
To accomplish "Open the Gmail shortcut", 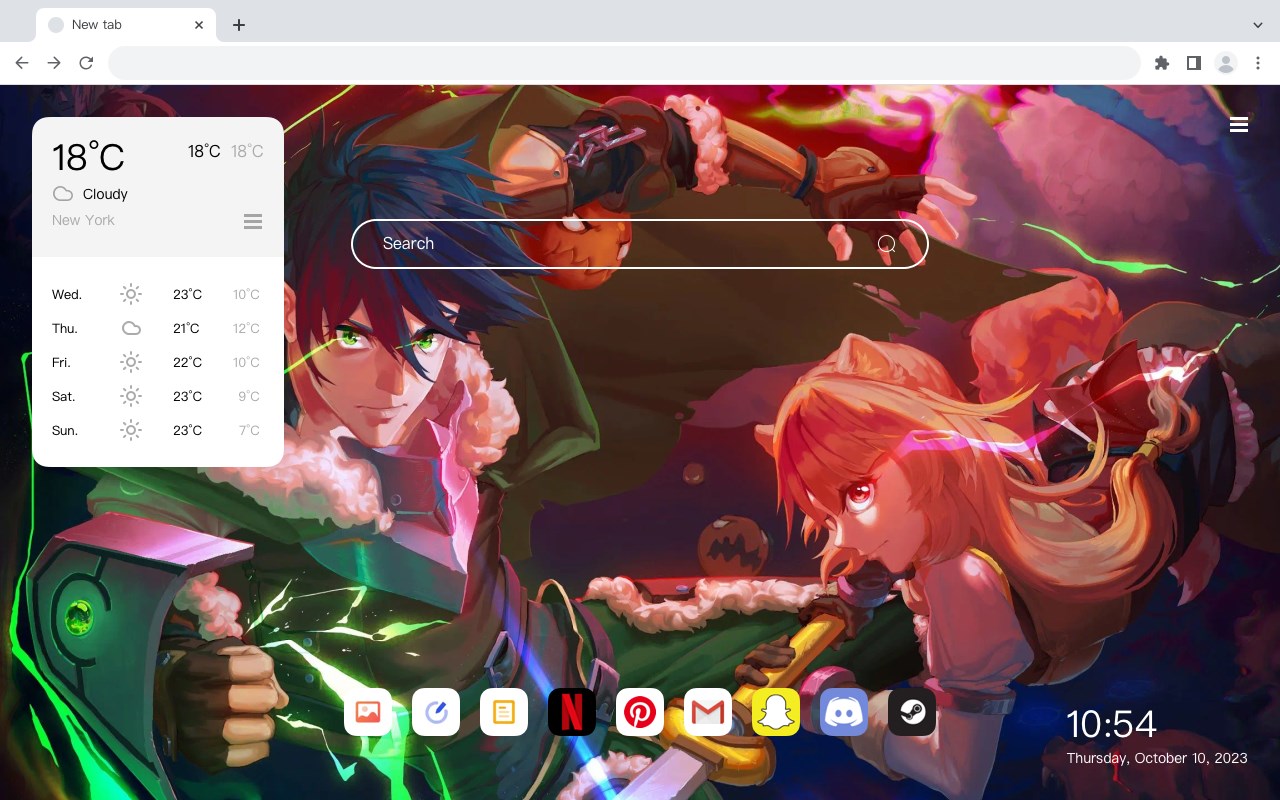I will (x=708, y=712).
